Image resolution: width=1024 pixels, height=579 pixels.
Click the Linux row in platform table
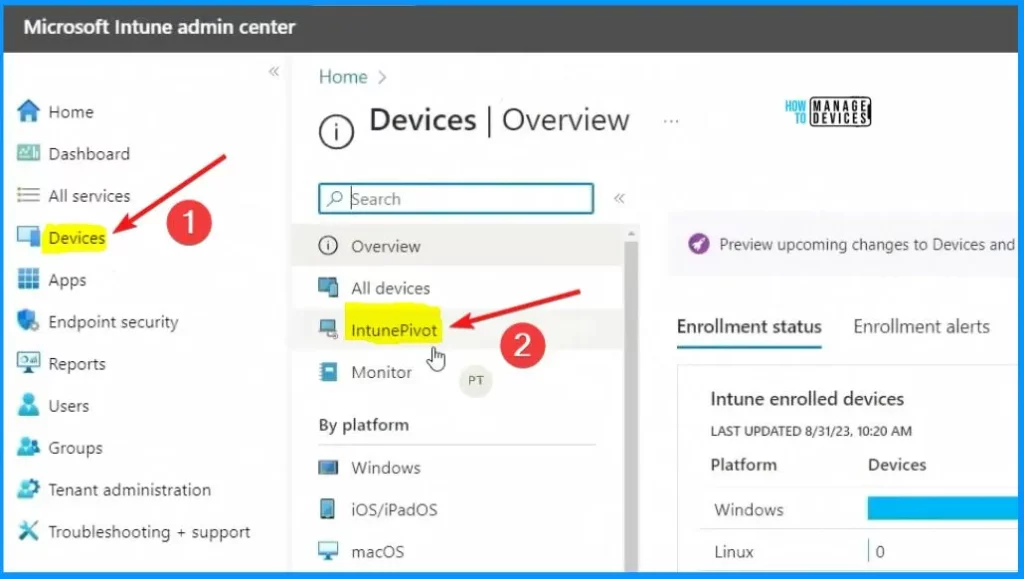tap(859, 552)
